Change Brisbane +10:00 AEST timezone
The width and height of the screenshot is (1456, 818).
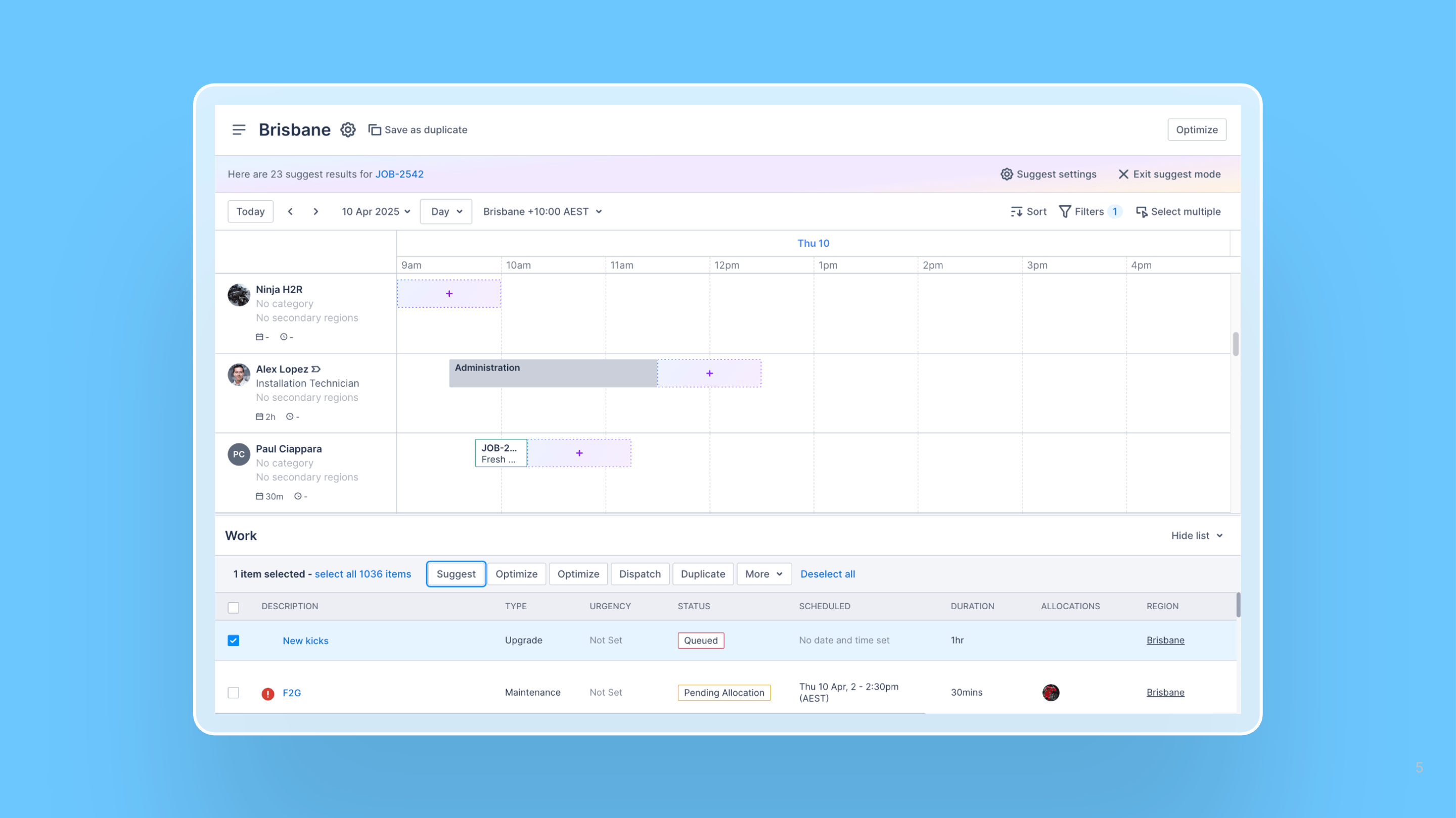coord(542,211)
